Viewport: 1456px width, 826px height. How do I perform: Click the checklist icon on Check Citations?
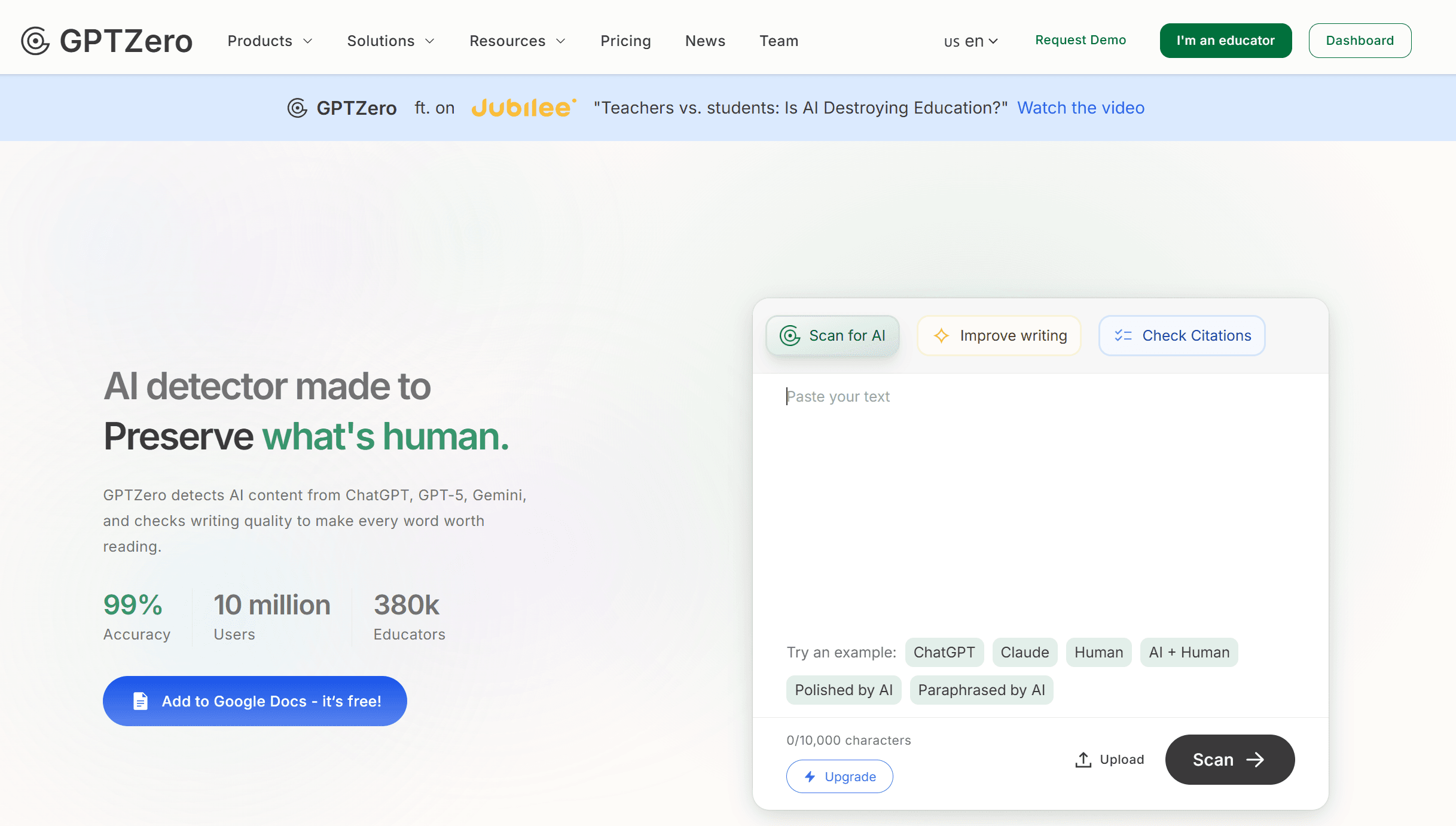[x=1123, y=335]
